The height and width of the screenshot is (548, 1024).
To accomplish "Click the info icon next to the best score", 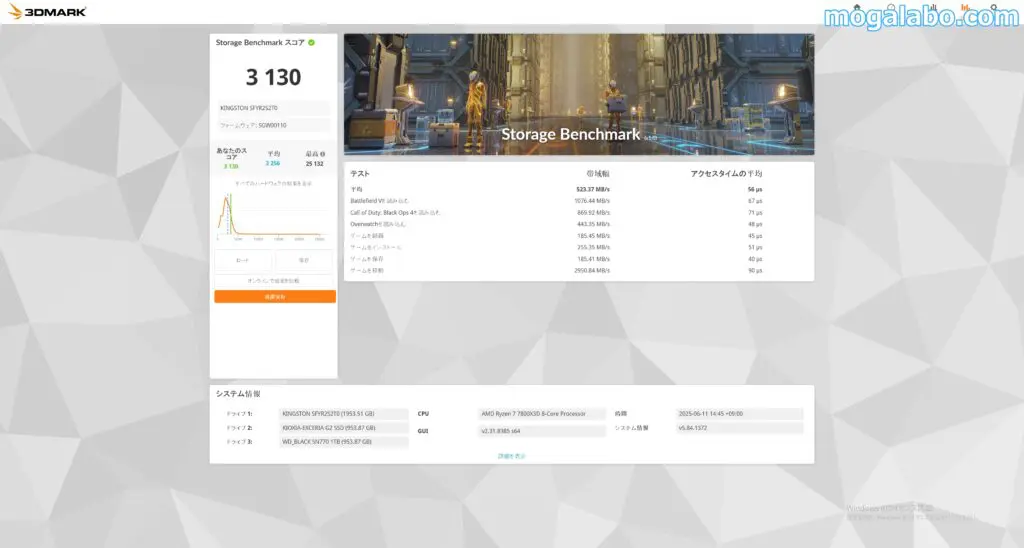I will (x=323, y=154).
